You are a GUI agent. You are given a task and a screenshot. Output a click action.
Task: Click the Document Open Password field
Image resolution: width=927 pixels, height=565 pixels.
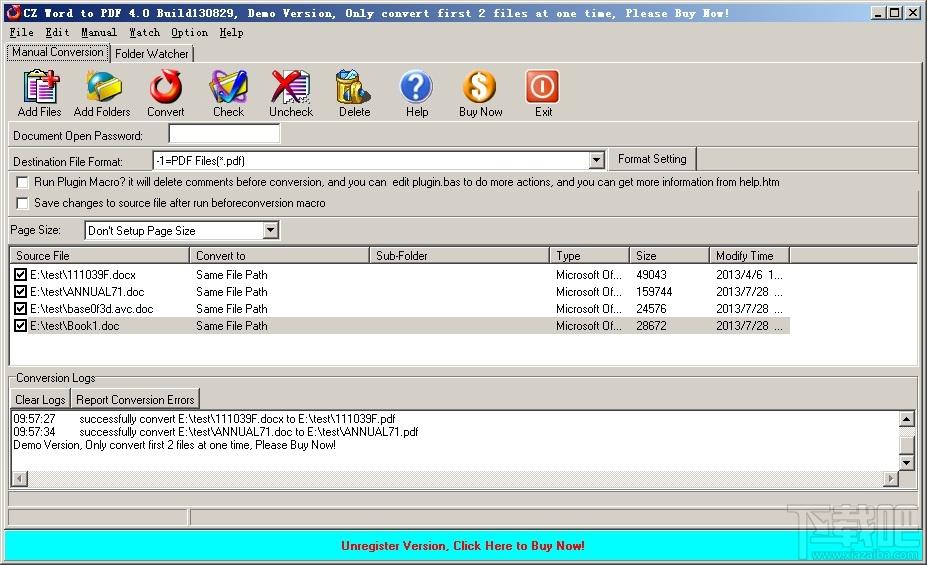224,134
